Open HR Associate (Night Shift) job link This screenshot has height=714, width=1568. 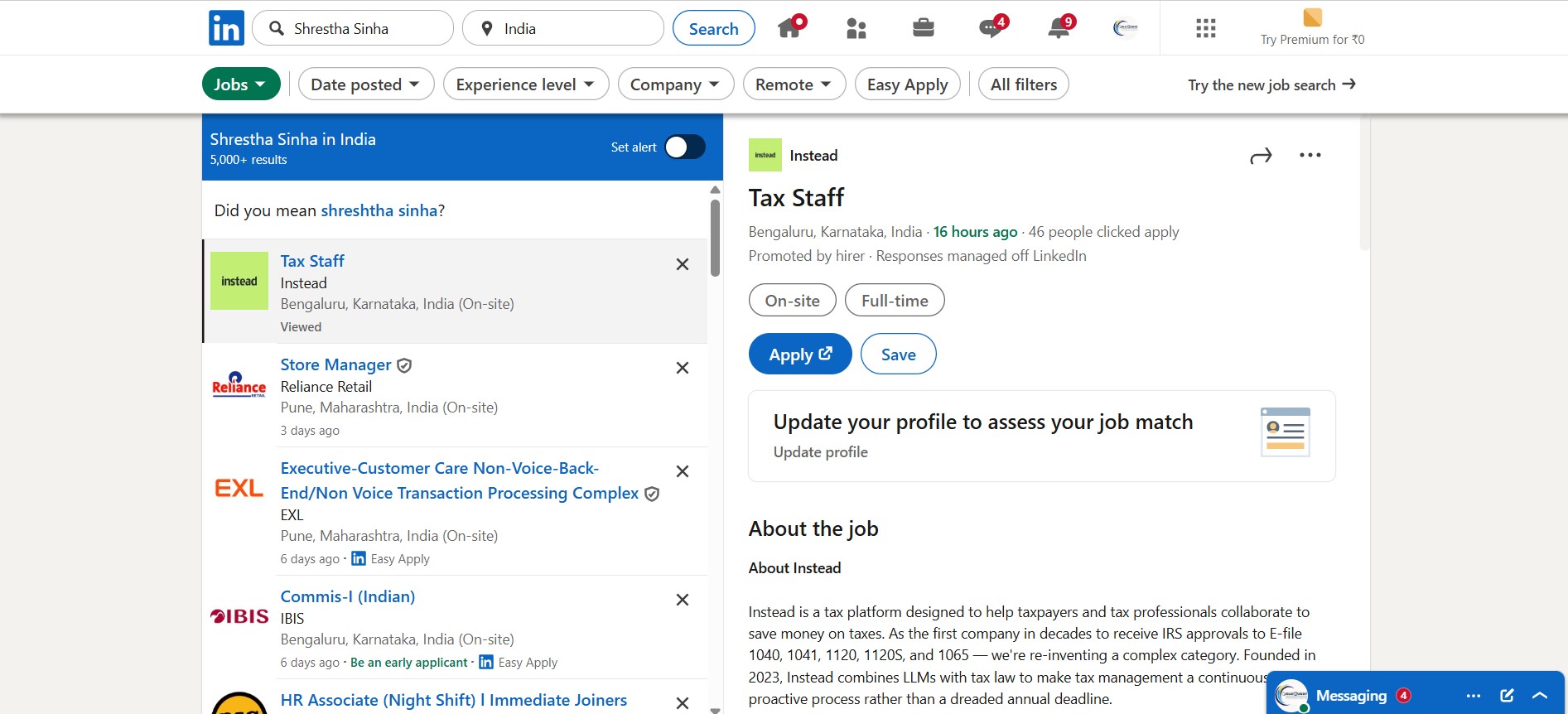point(454,700)
